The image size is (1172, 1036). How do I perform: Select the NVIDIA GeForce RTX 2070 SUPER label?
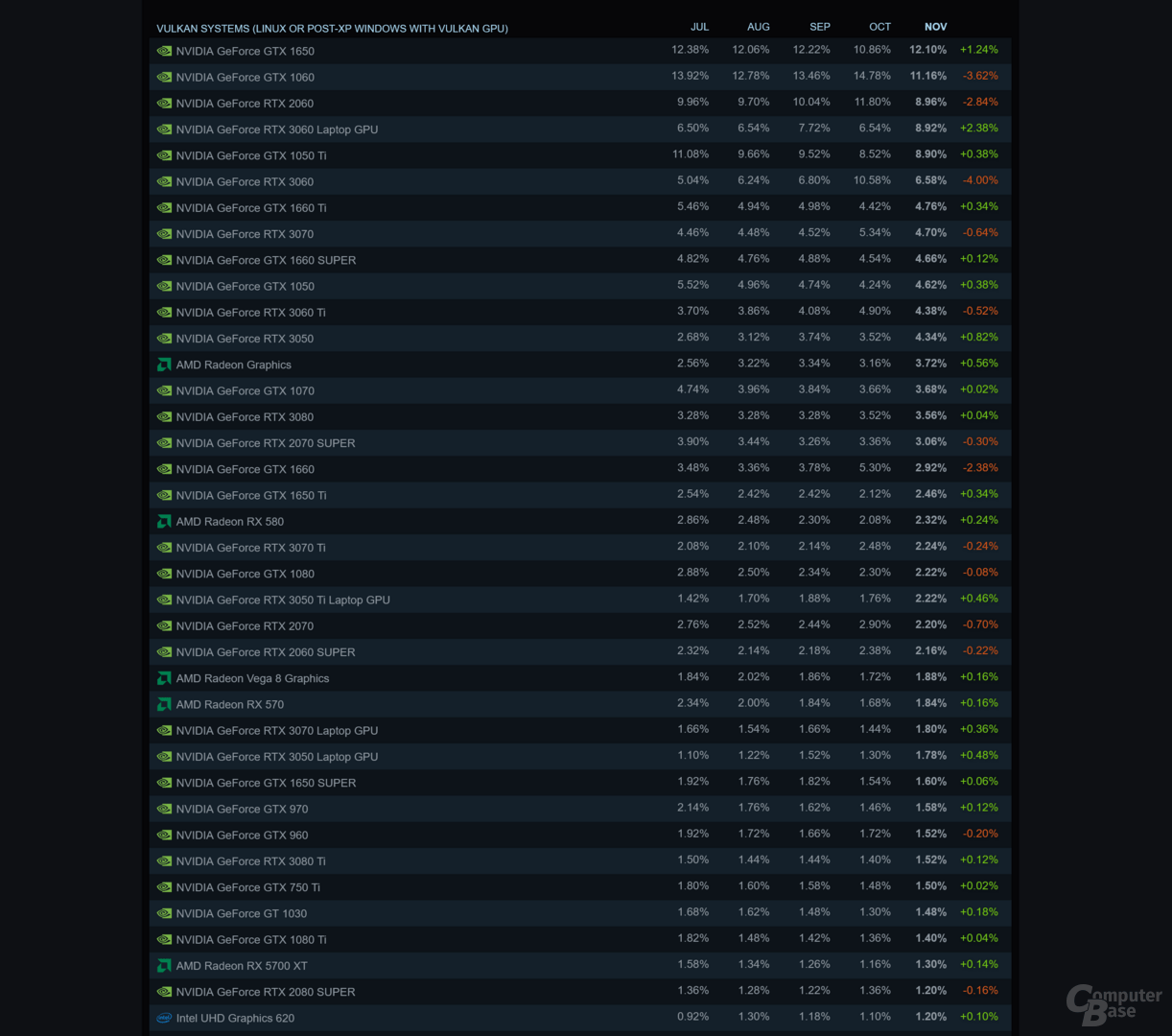pos(266,443)
